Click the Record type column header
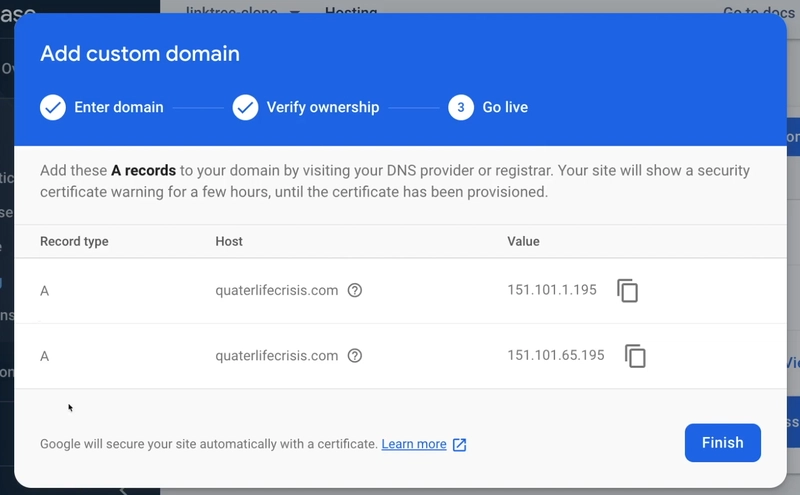800x495 pixels. click(x=74, y=241)
